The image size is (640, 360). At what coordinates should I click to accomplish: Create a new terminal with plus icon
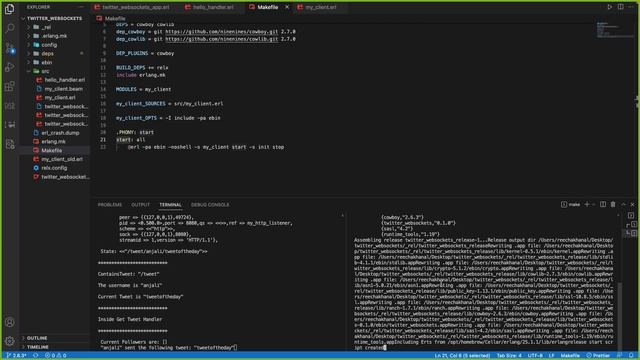tap(587, 204)
